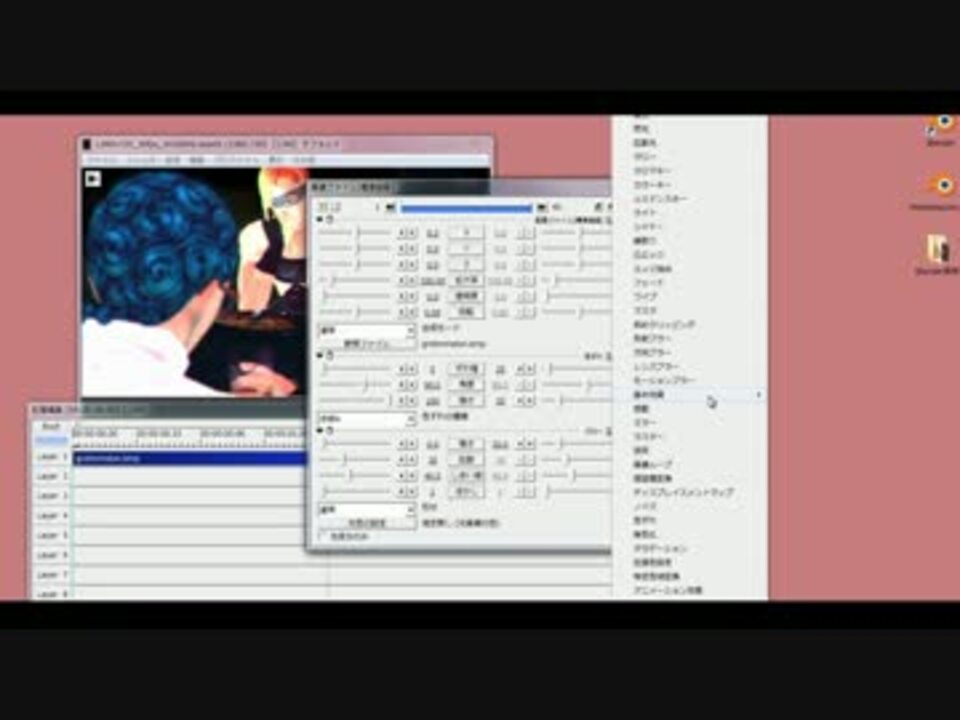Click the color-shift width parameter button
This screenshot has width=960, height=720.
click(466, 369)
